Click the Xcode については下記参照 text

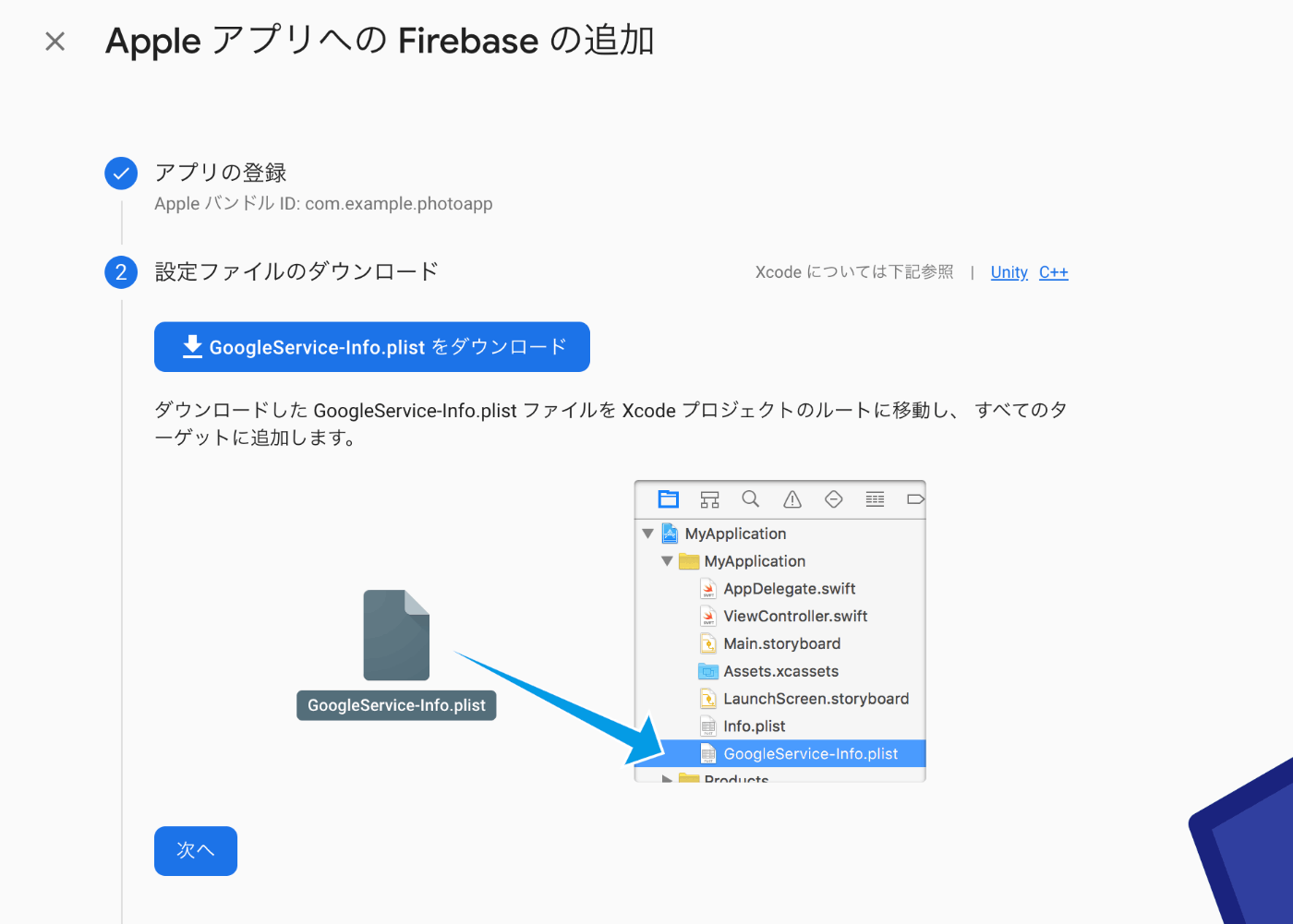point(854,272)
